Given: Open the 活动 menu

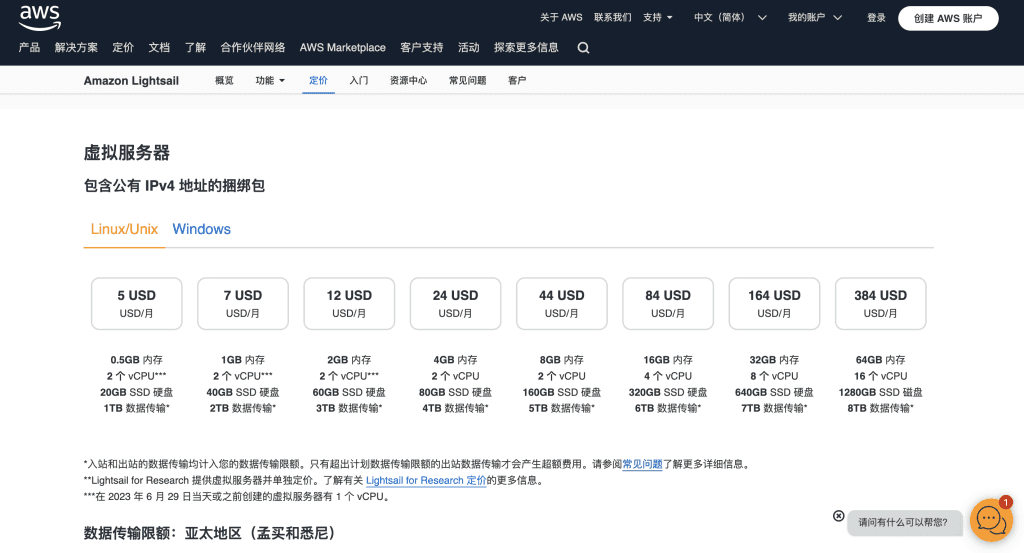Looking at the screenshot, I should (x=468, y=48).
